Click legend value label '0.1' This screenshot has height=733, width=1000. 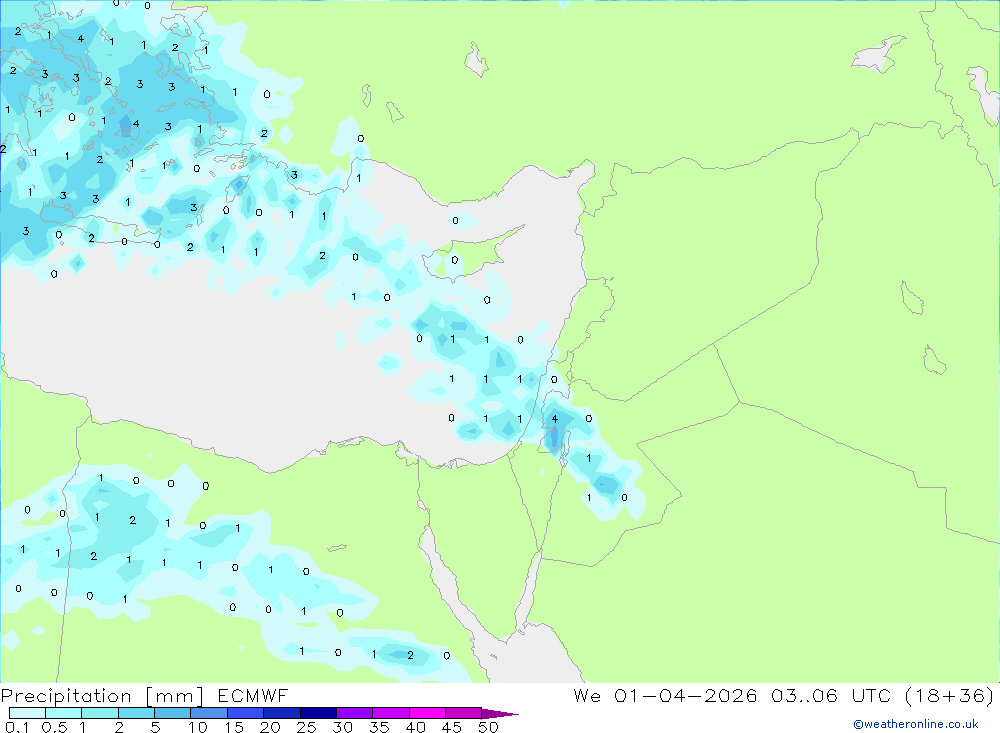coord(17,727)
